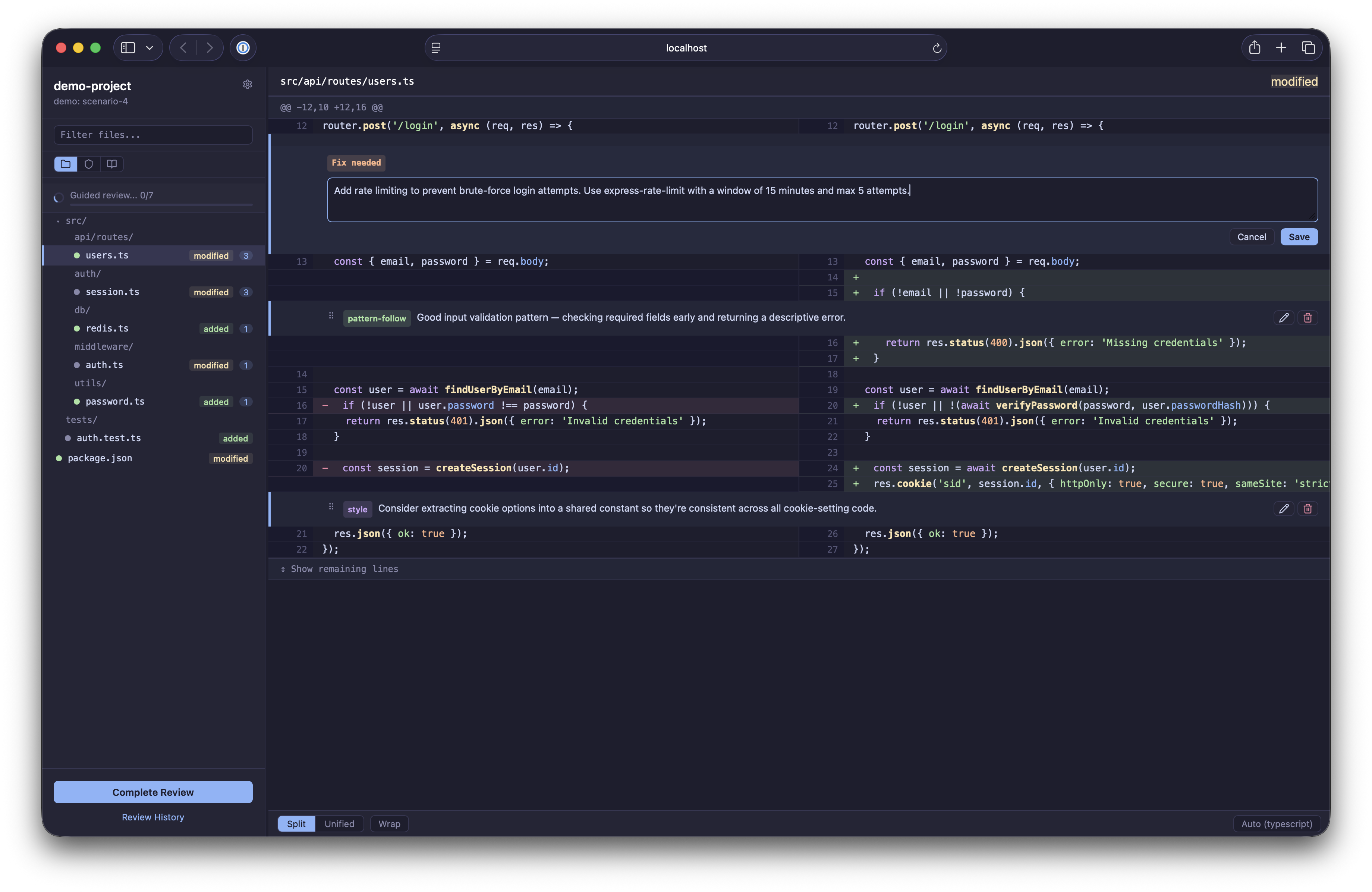Image resolution: width=1372 pixels, height=892 pixels.
Task: Open session.ts in file tree
Action: coord(113,292)
